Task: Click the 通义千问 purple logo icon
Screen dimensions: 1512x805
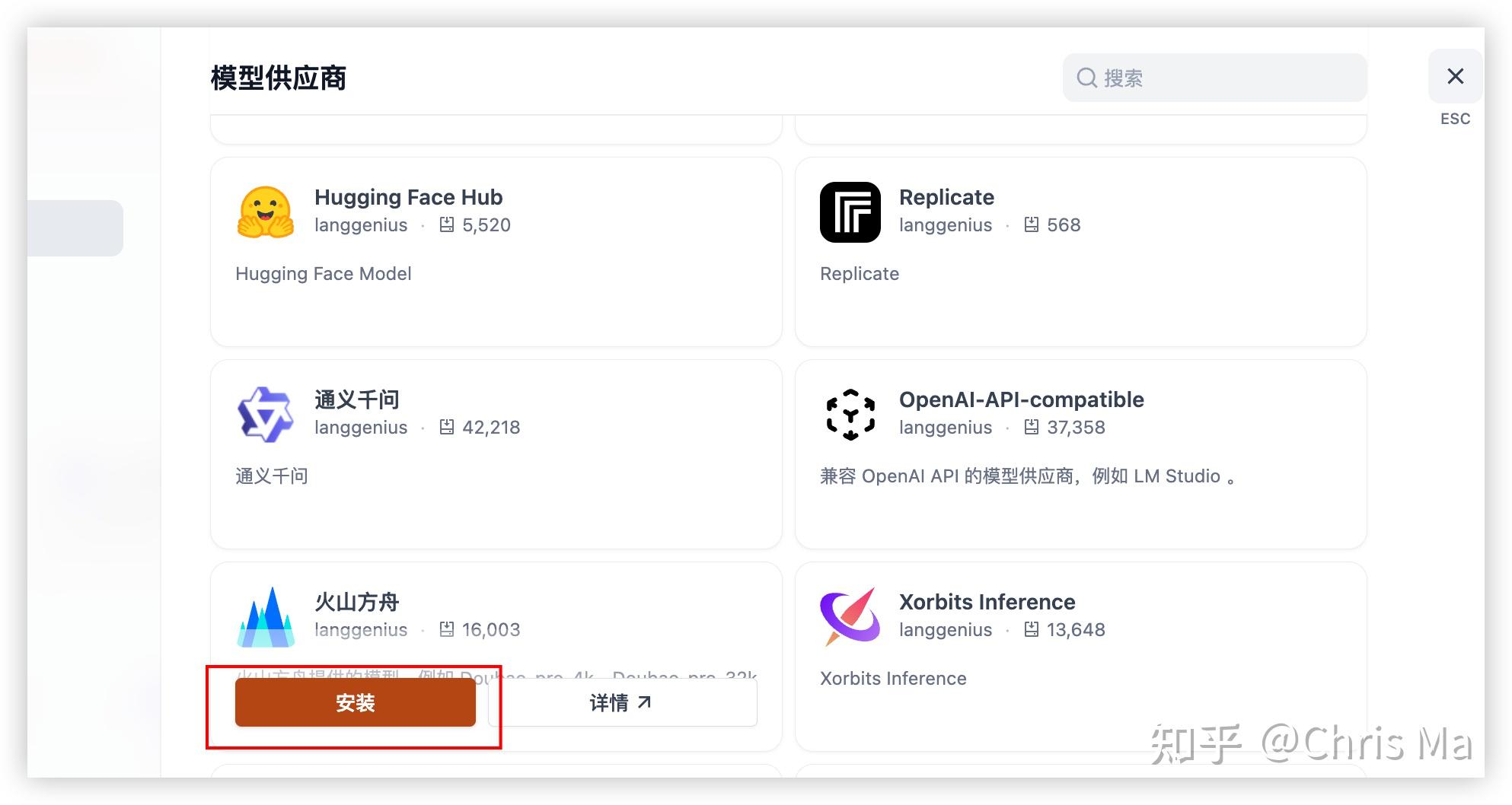Action: tap(265, 415)
